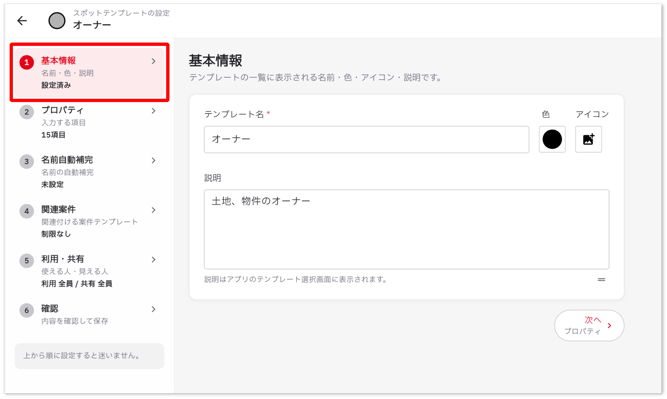This screenshot has height=399, width=667.
Task: Expand chevron next to 基本情報
Action: (x=154, y=61)
